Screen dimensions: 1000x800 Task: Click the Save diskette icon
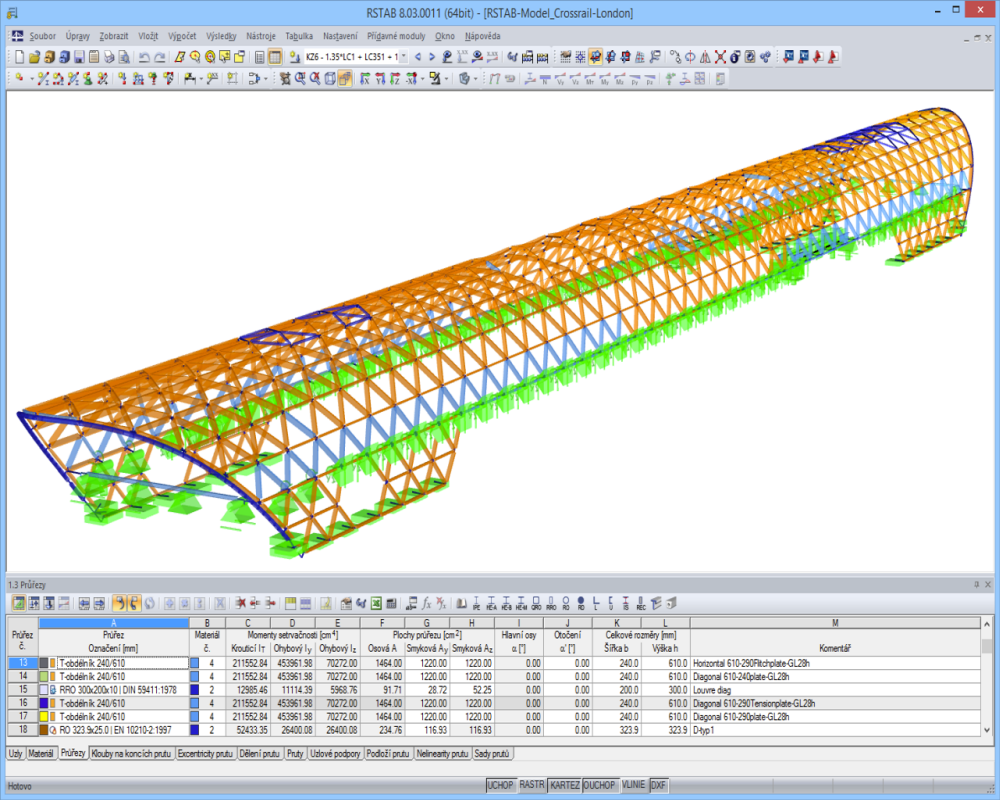(x=79, y=57)
